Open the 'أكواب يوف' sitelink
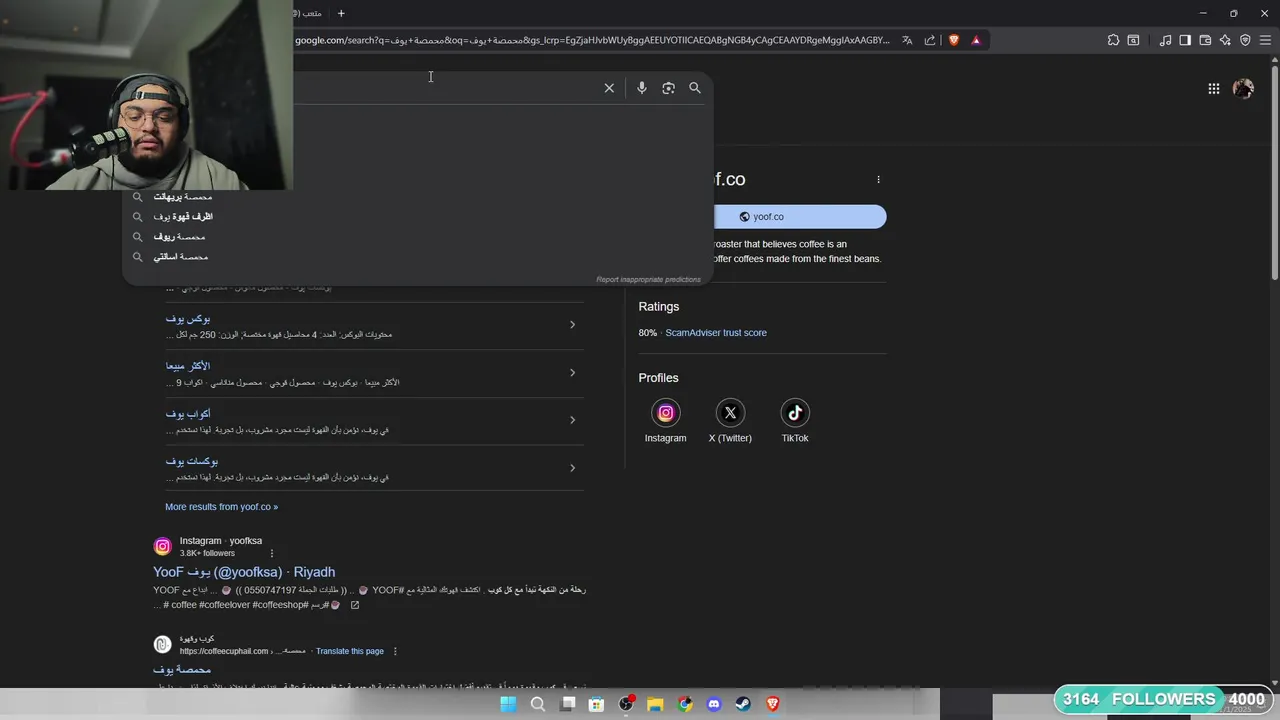 click(x=188, y=413)
